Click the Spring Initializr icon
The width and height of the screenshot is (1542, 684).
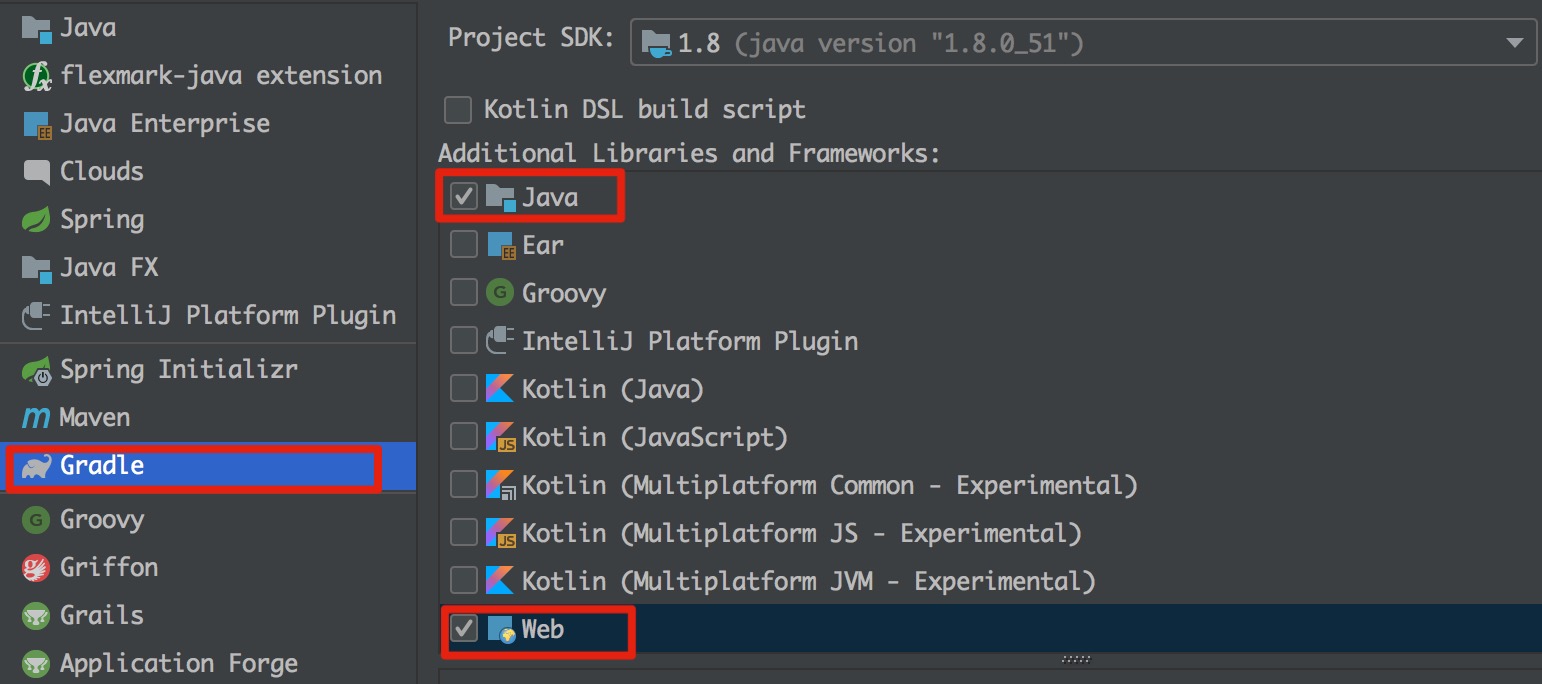click(x=36, y=370)
